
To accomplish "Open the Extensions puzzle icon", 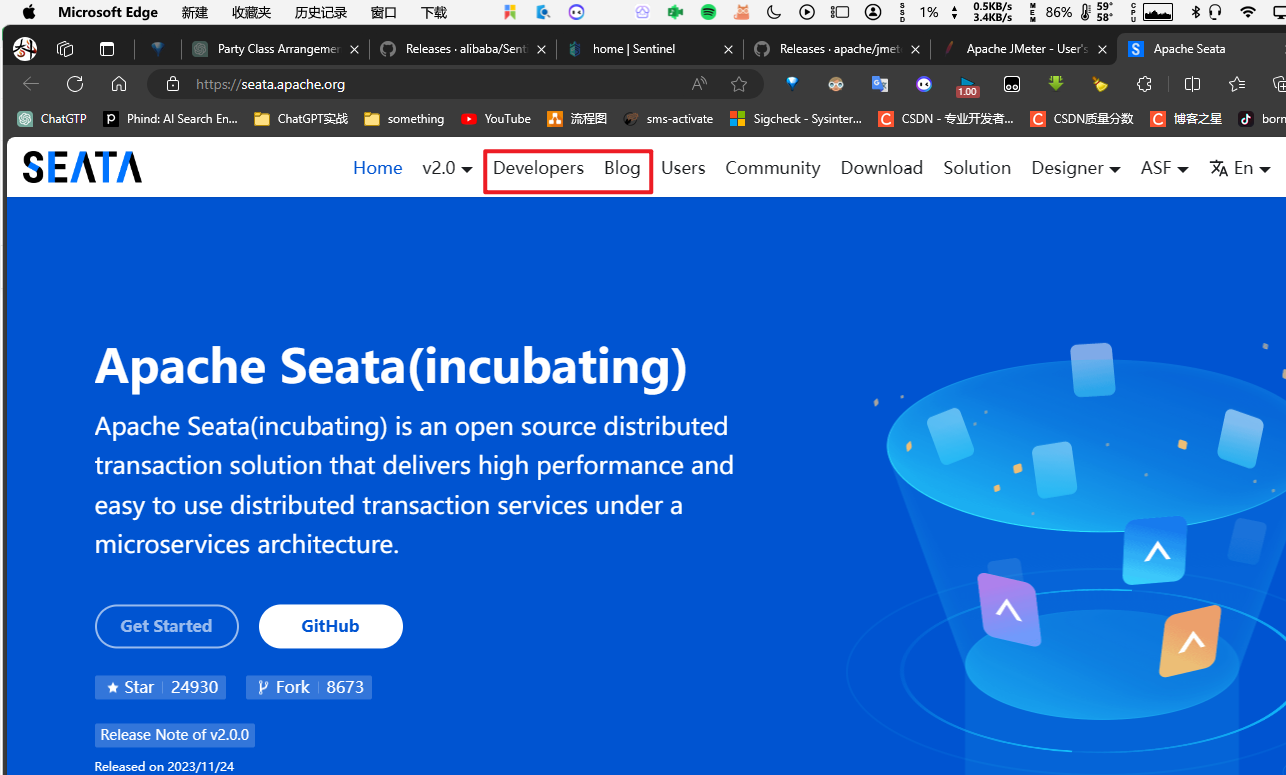I will click(1144, 84).
